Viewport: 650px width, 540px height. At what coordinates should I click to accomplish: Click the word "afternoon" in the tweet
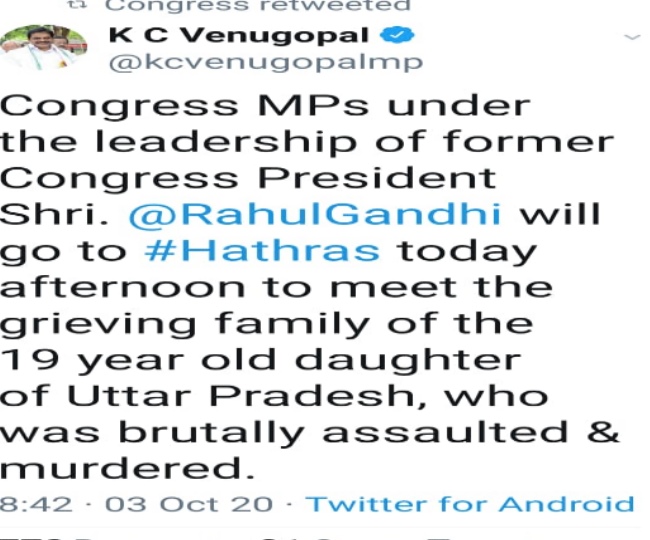(x=123, y=287)
